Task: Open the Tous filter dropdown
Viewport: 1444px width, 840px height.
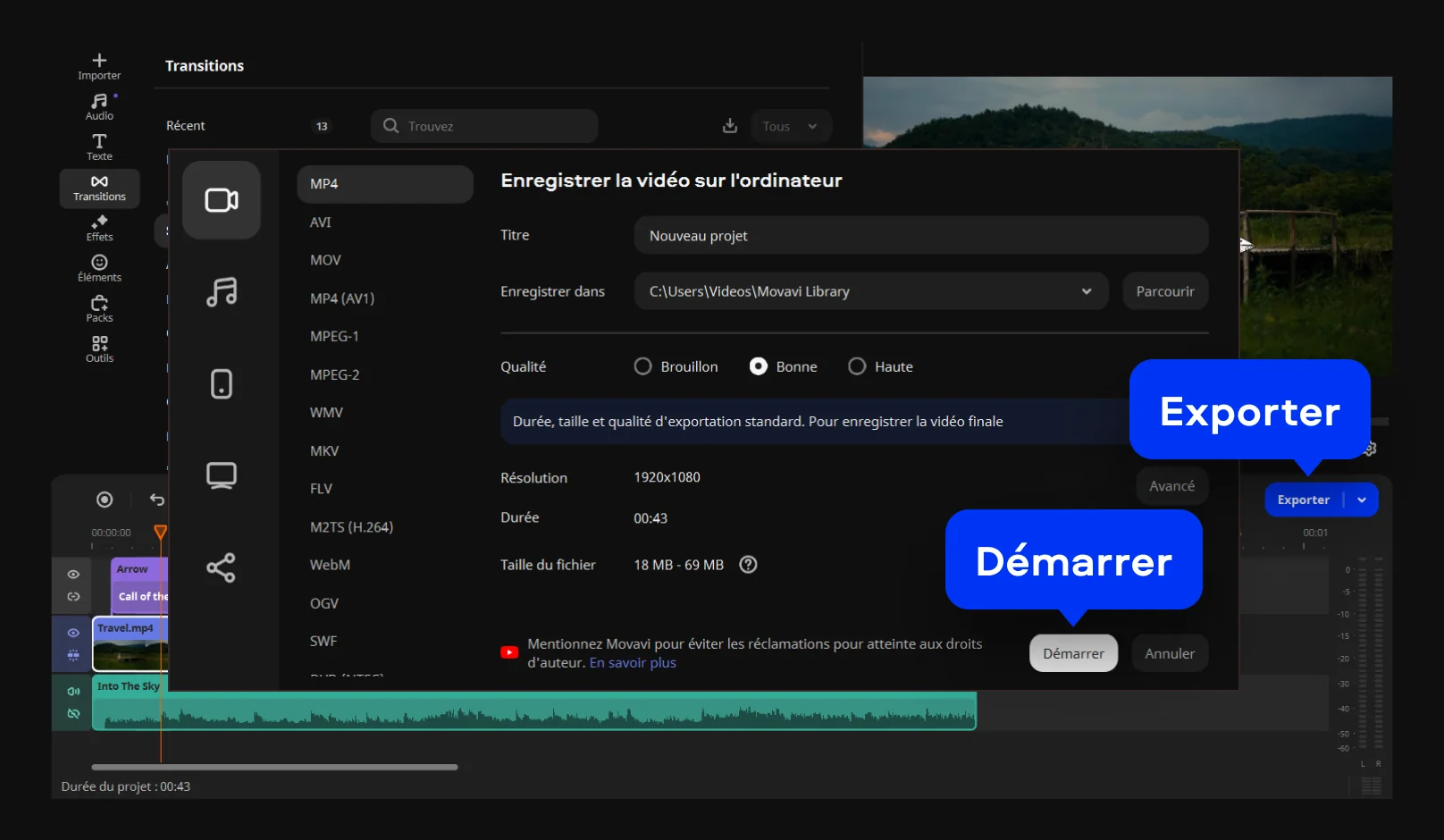Action: (791, 126)
